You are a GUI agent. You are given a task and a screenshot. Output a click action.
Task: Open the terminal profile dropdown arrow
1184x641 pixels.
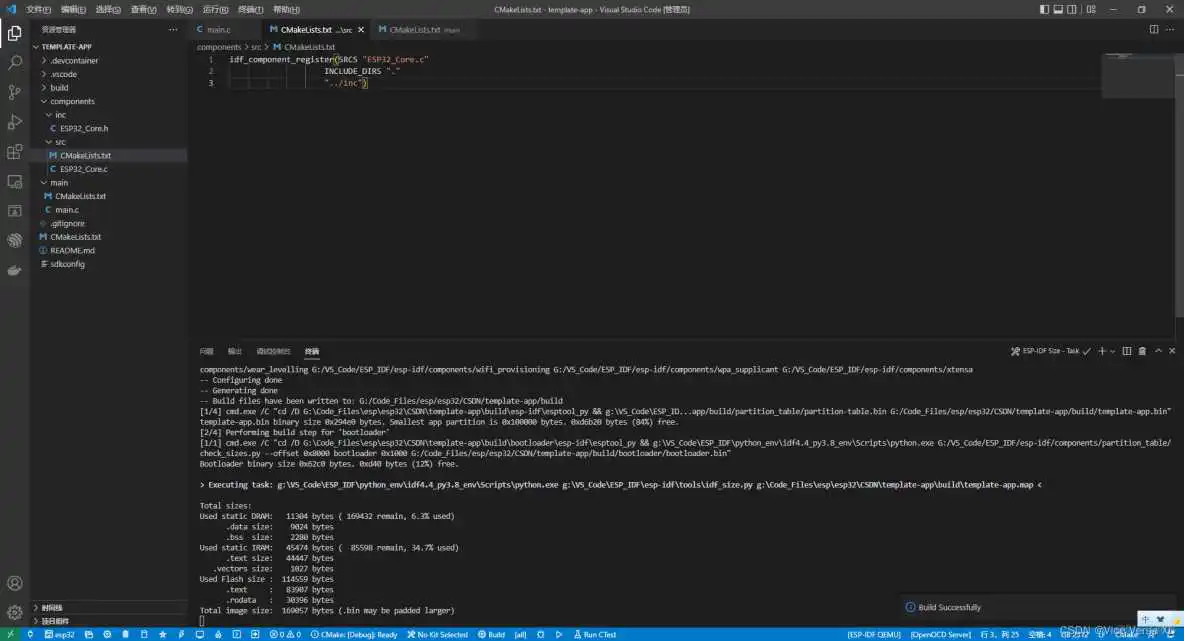pos(1112,351)
